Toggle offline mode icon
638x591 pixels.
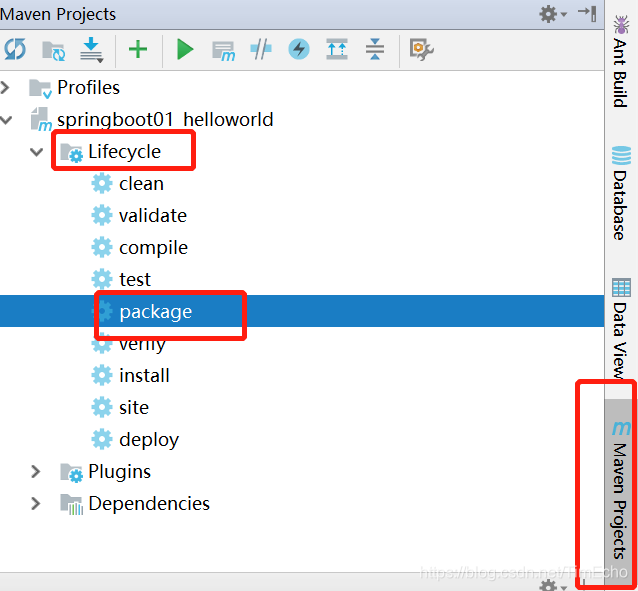coord(261,50)
